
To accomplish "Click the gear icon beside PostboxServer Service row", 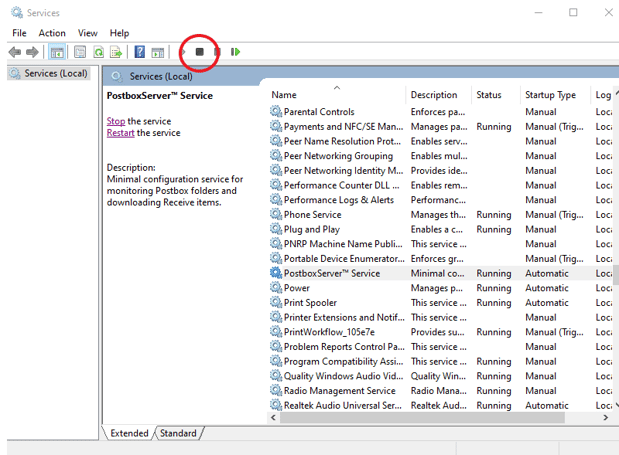I will 276,273.
